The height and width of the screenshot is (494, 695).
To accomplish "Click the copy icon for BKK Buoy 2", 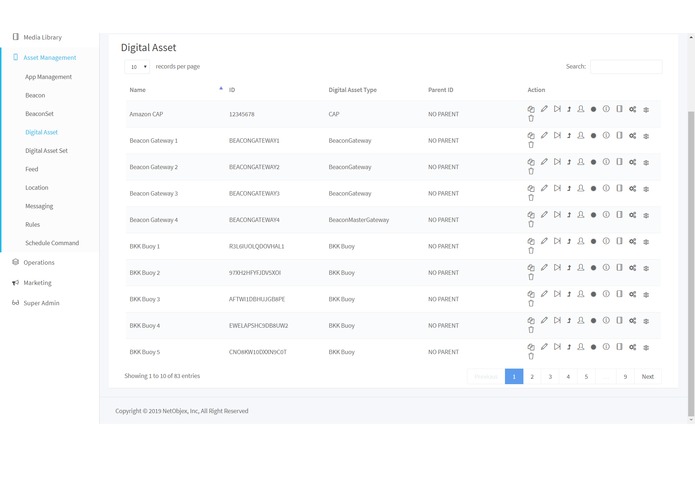I will coord(531,268).
